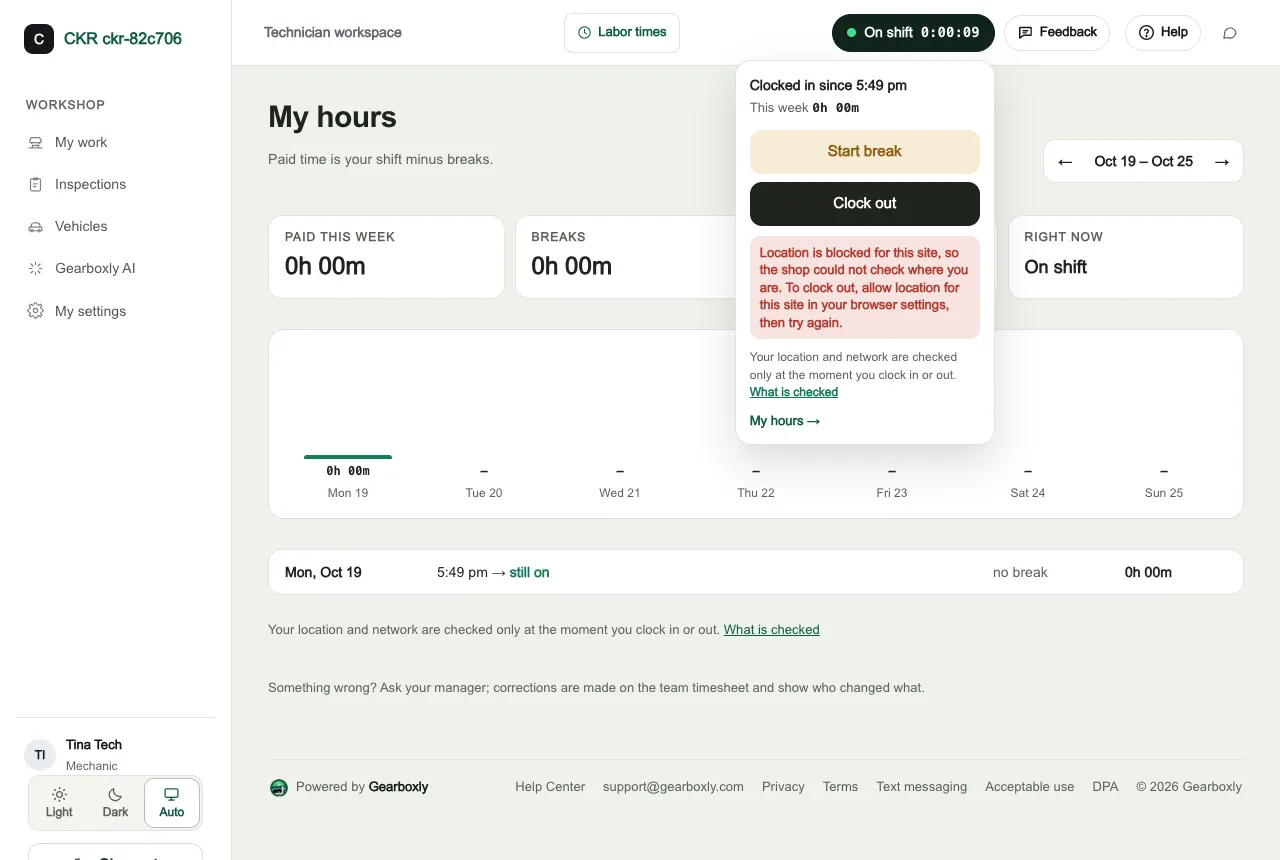
Task: Click Start break button
Action: 865,152
